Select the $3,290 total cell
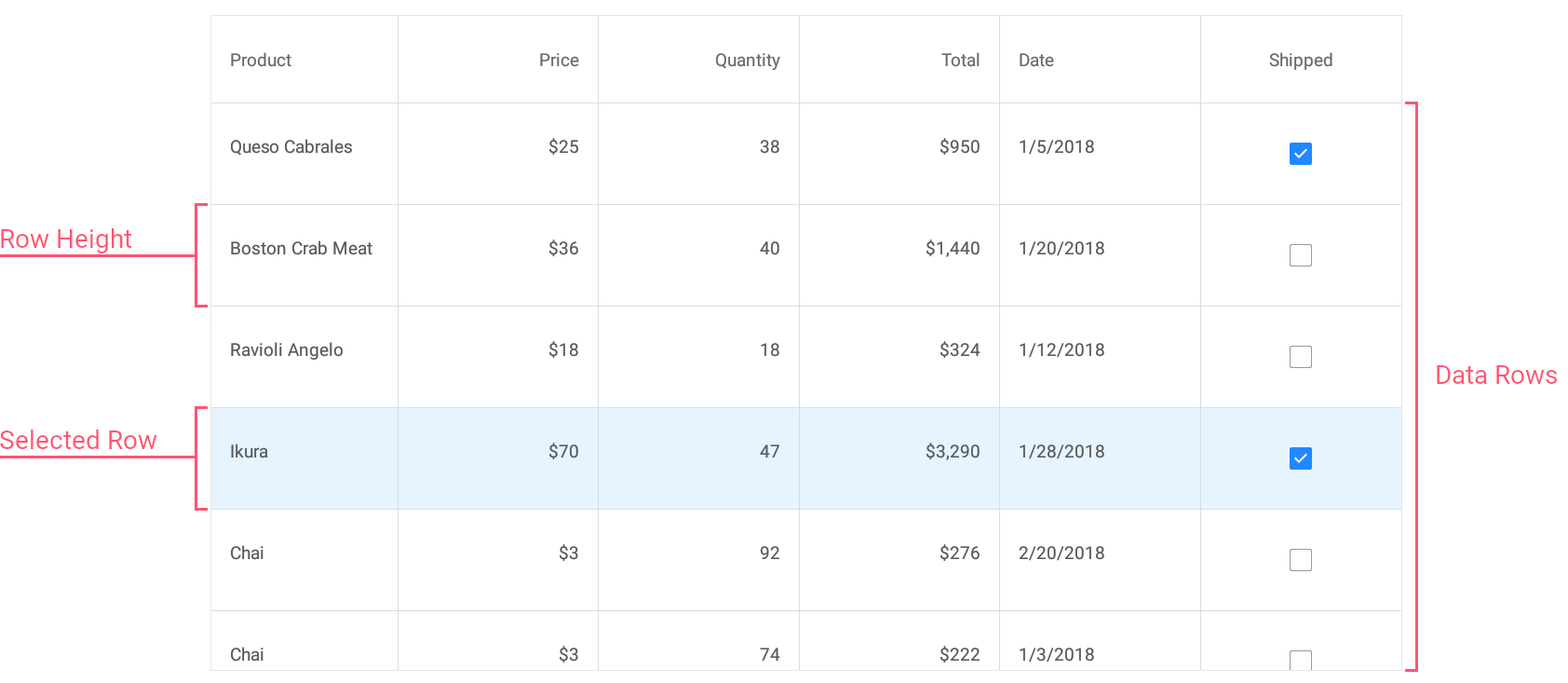1568x683 pixels. (x=899, y=458)
